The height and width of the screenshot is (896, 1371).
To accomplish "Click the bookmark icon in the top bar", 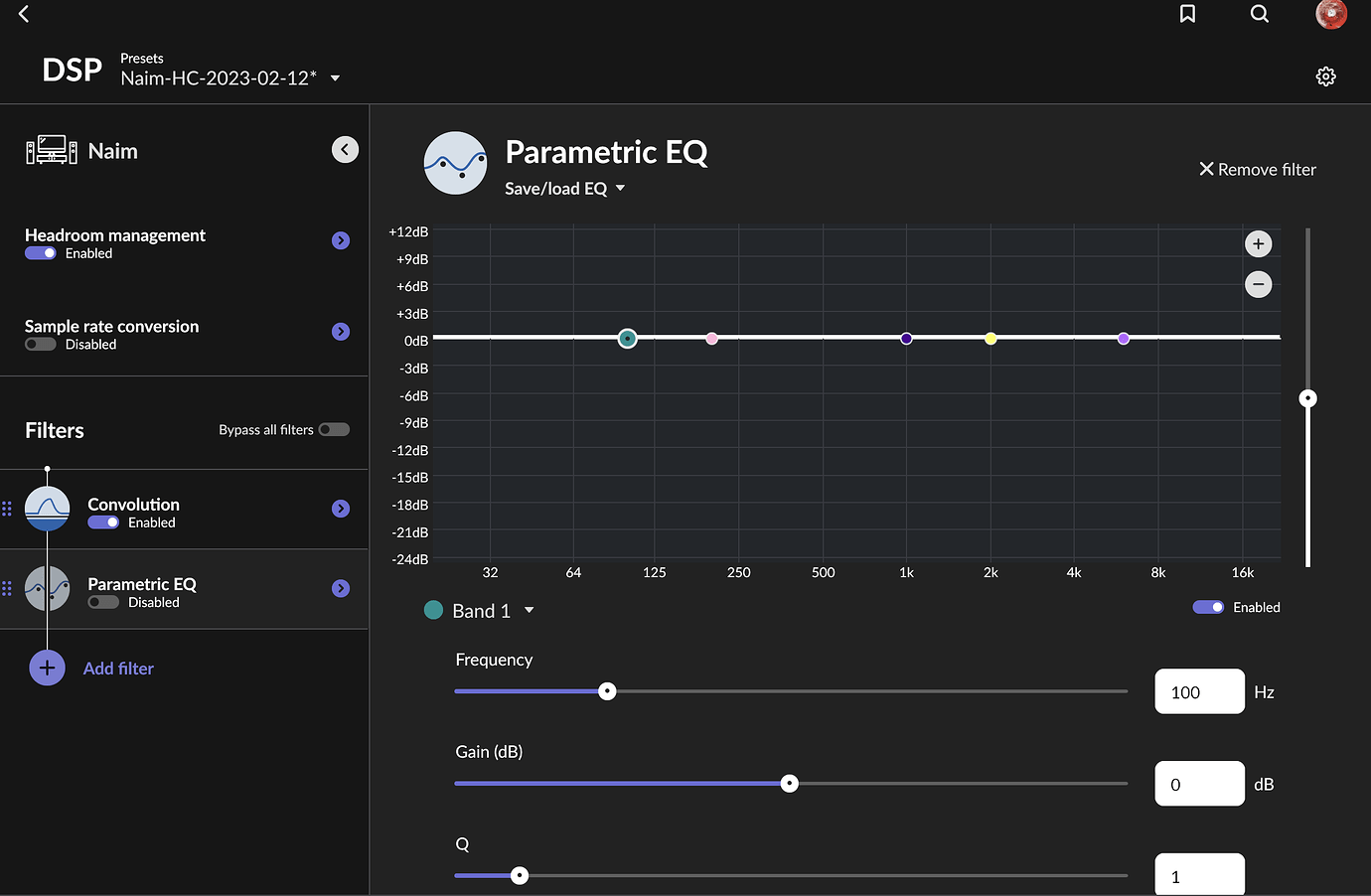I will [1187, 14].
